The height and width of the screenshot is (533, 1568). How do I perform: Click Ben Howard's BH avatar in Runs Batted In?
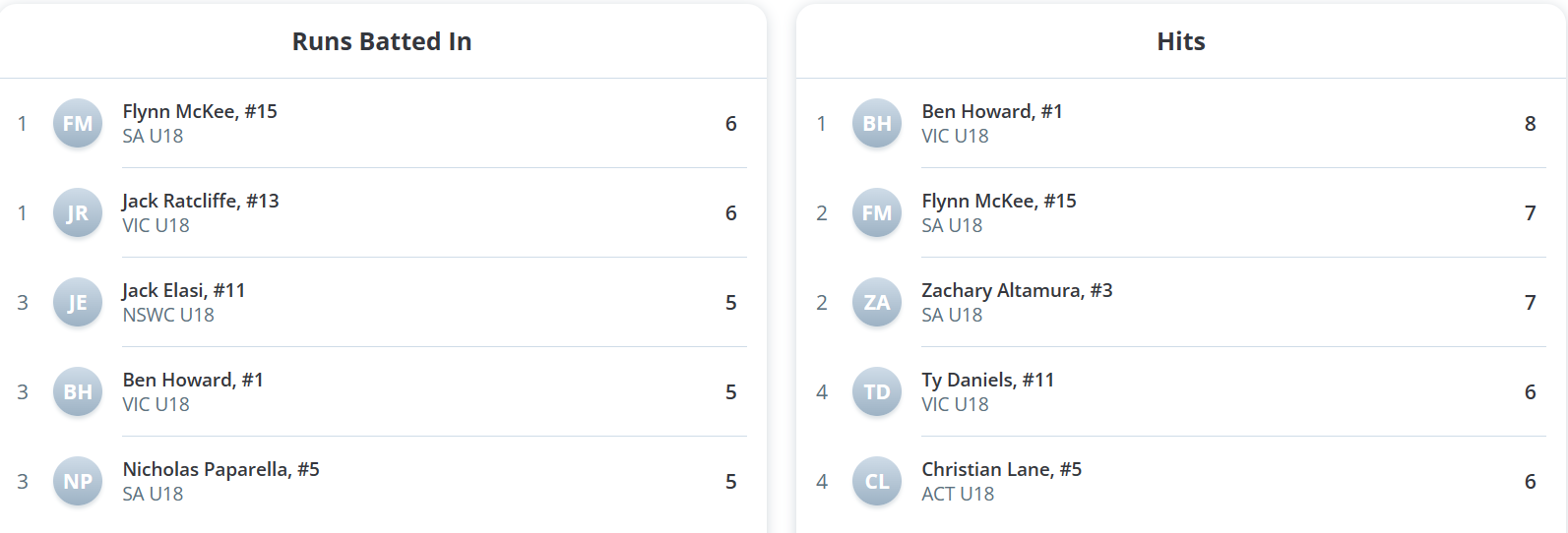click(x=78, y=392)
